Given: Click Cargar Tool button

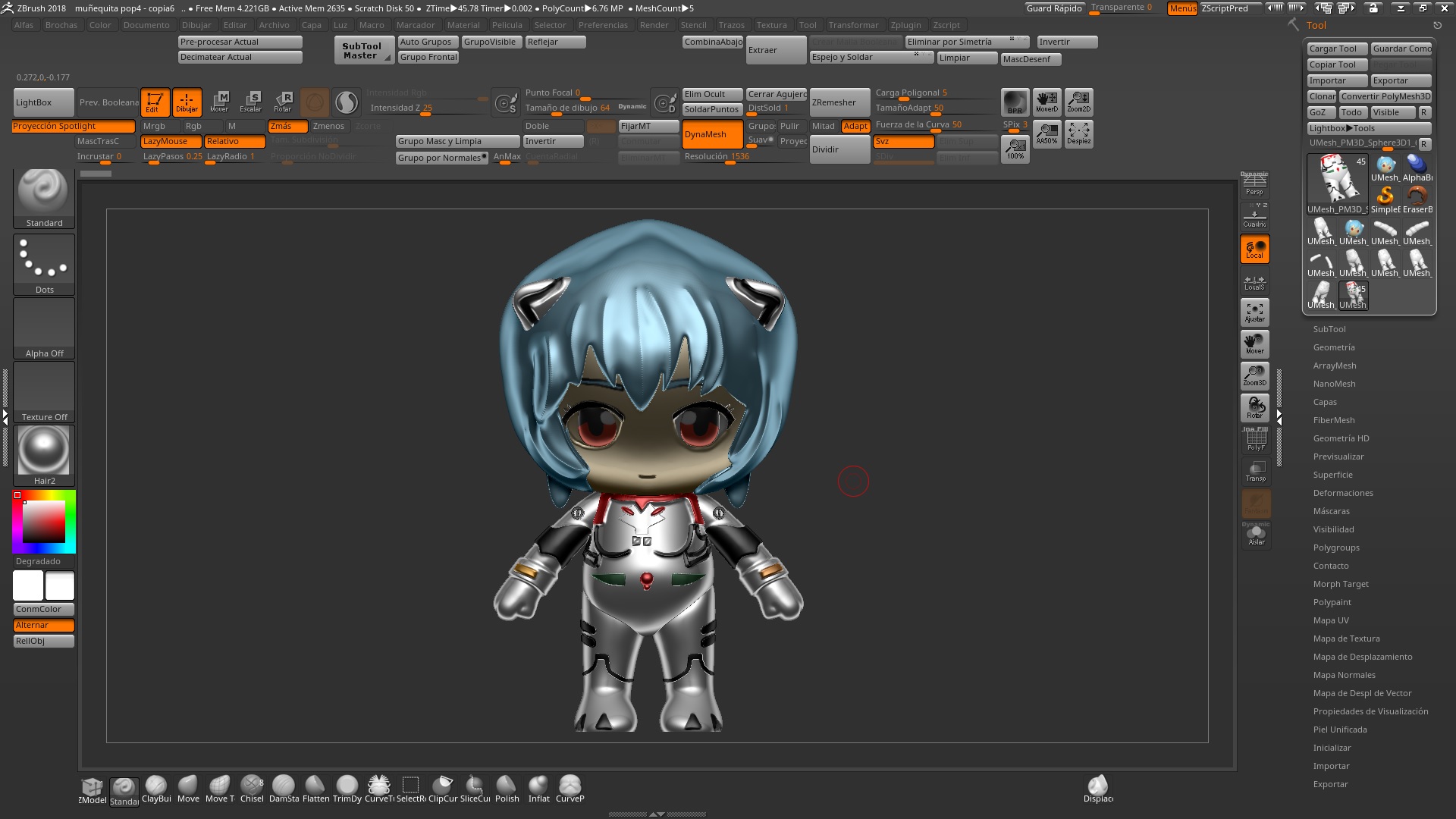Looking at the screenshot, I should click(x=1337, y=49).
